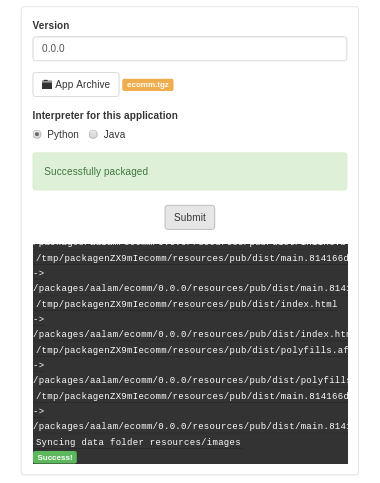Click the Java label text
Screen dimensions: 380x483
pos(114,134)
